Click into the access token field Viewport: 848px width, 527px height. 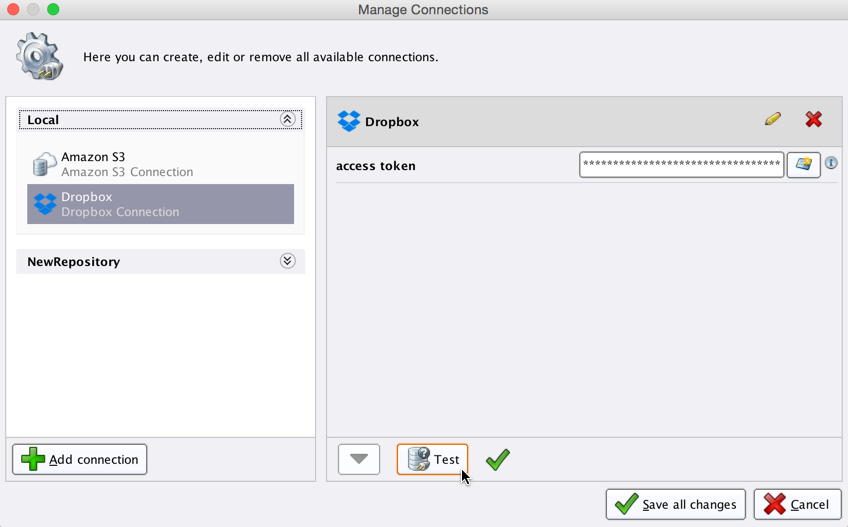pyautogui.click(x=681, y=165)
